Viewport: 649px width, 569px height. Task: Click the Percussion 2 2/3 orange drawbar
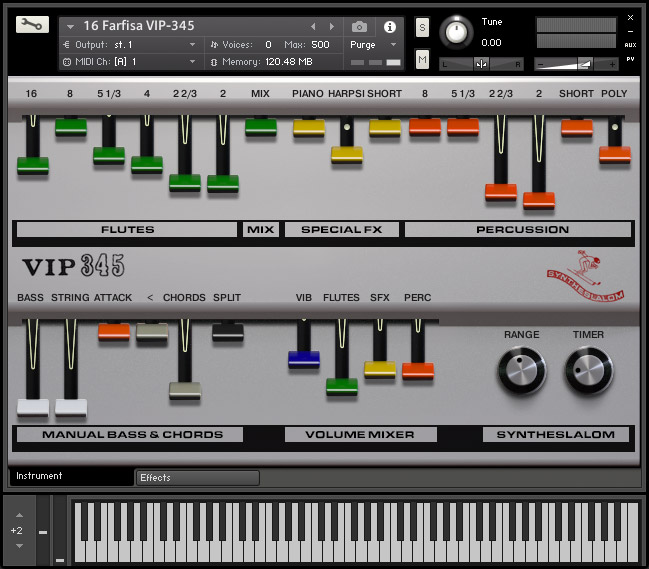coord(501,192)
